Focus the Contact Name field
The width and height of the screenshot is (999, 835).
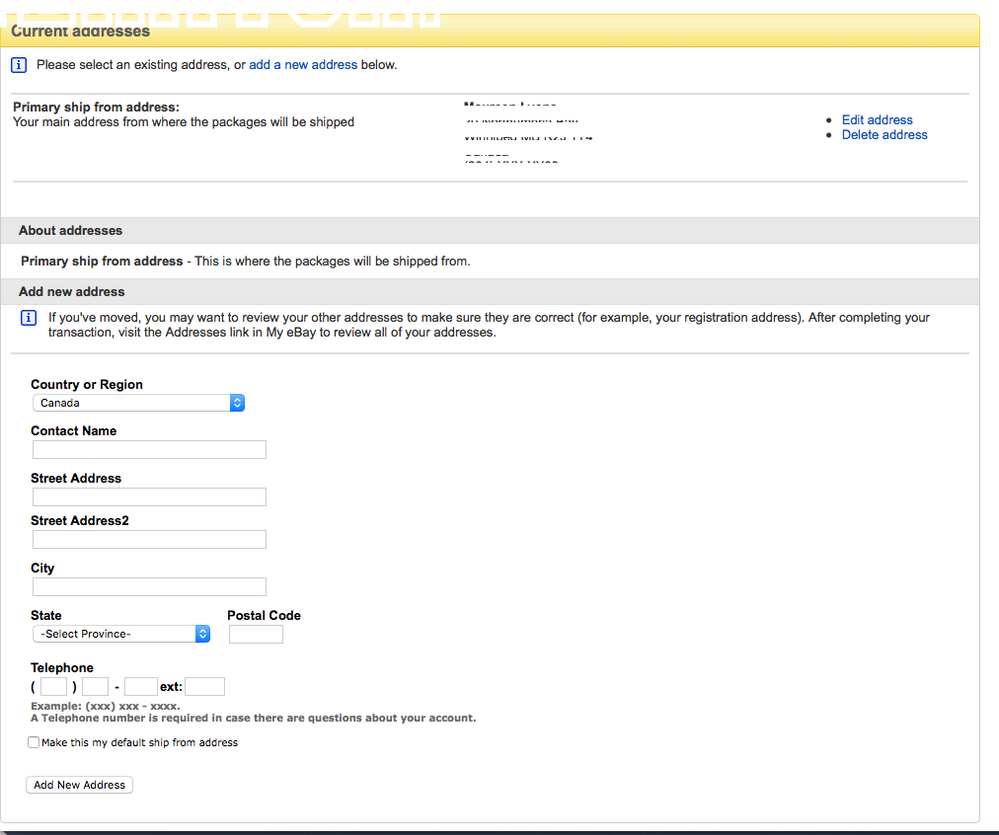[150, 450]
